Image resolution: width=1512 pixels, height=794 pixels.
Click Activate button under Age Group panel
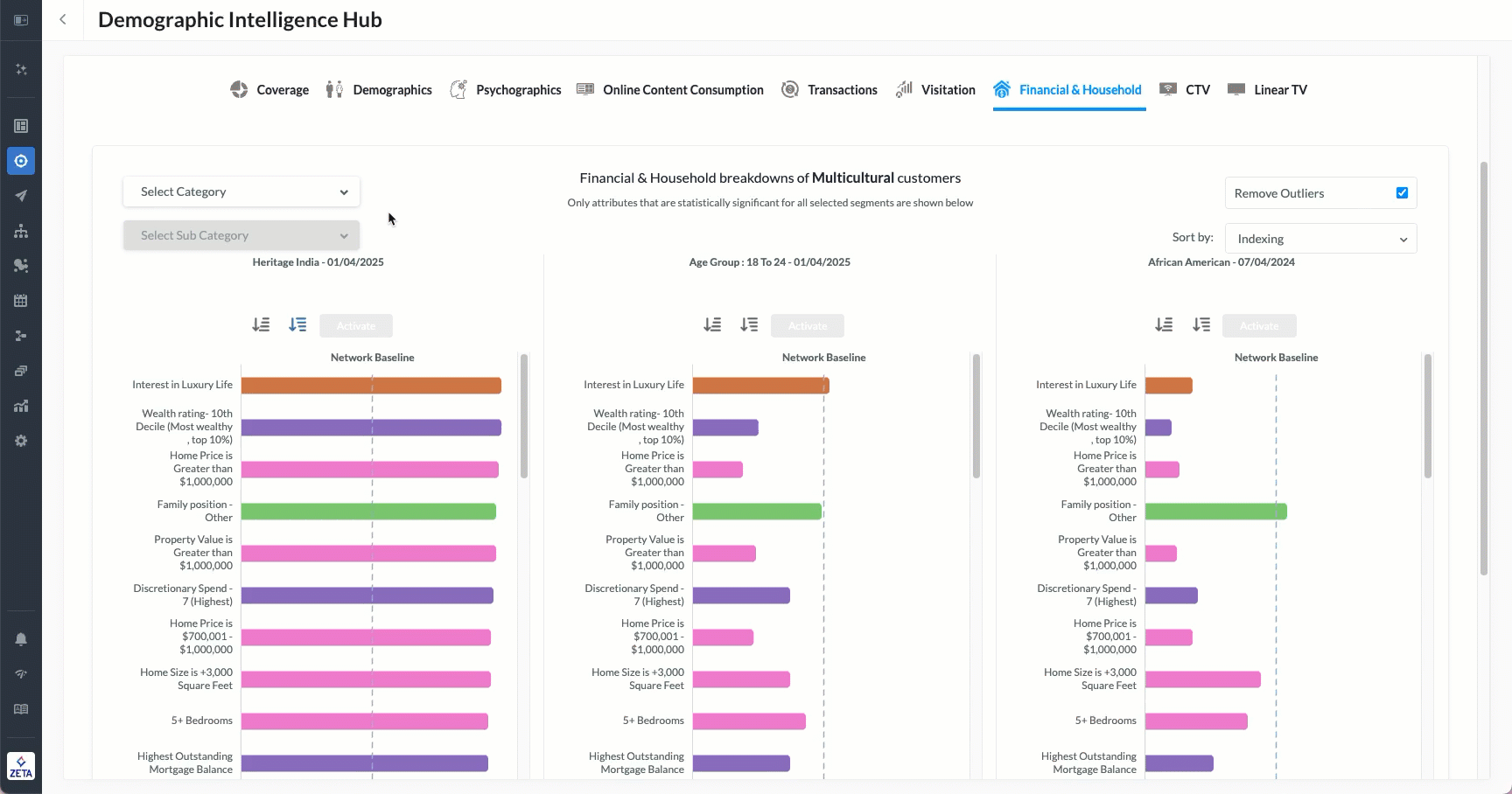click(807, 326)
